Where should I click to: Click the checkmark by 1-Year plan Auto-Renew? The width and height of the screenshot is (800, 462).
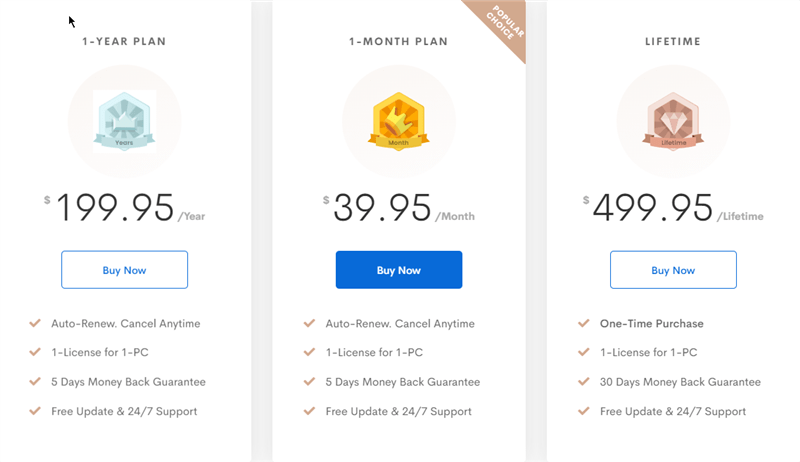35,323
